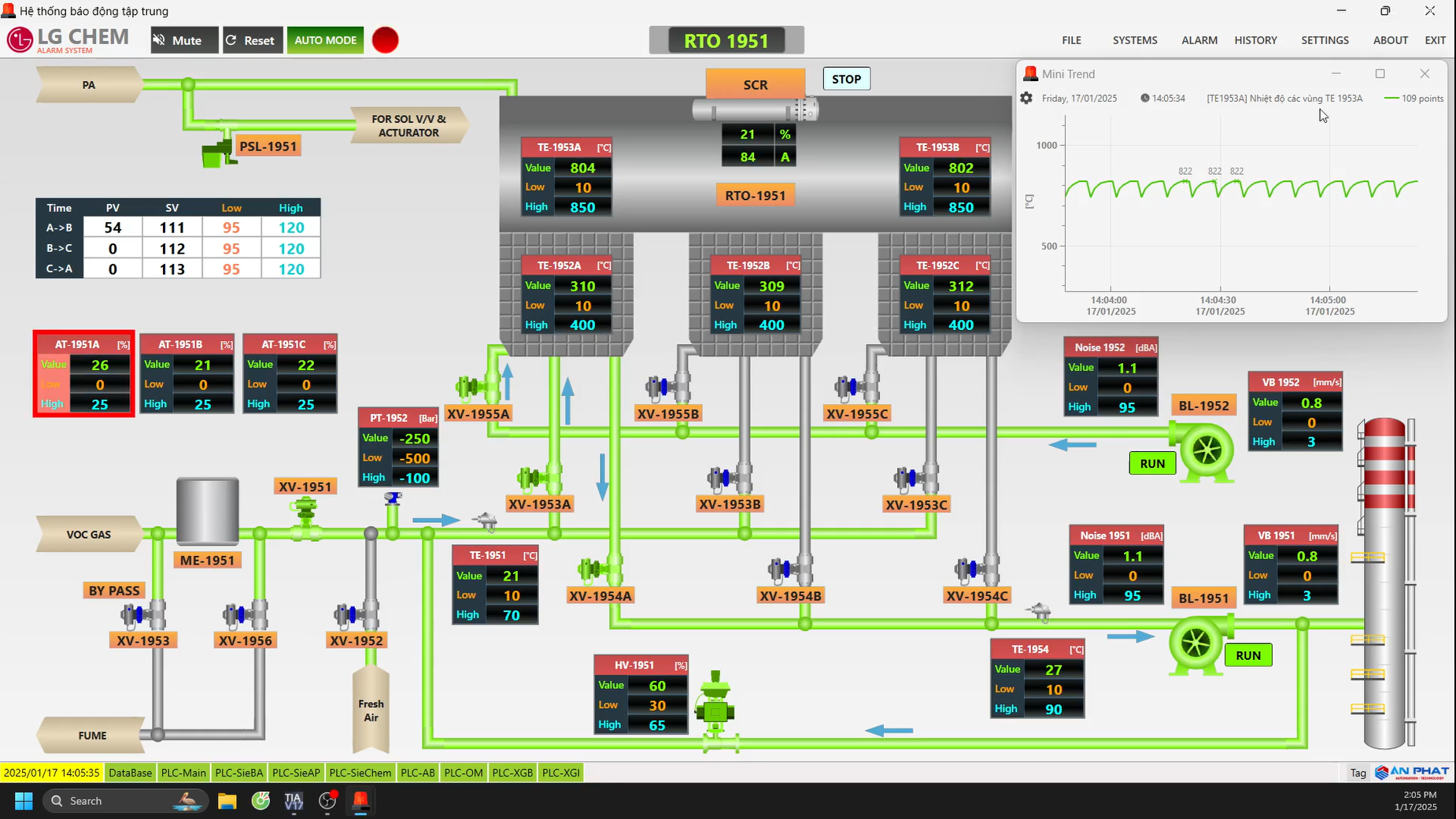This screenshot has height=819, width=1456.
Task: Toggle the AUTO MODE button
Action: tap(325, 40)
